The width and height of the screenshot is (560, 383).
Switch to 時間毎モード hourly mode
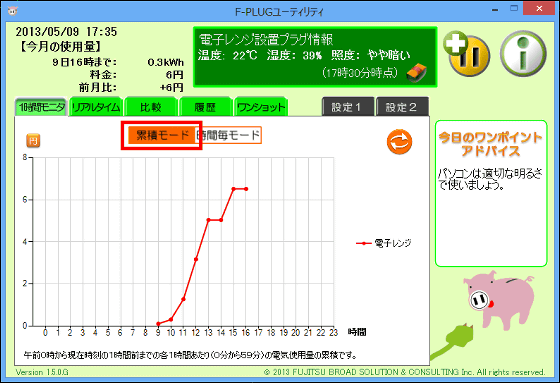click(x=229, y=135)
